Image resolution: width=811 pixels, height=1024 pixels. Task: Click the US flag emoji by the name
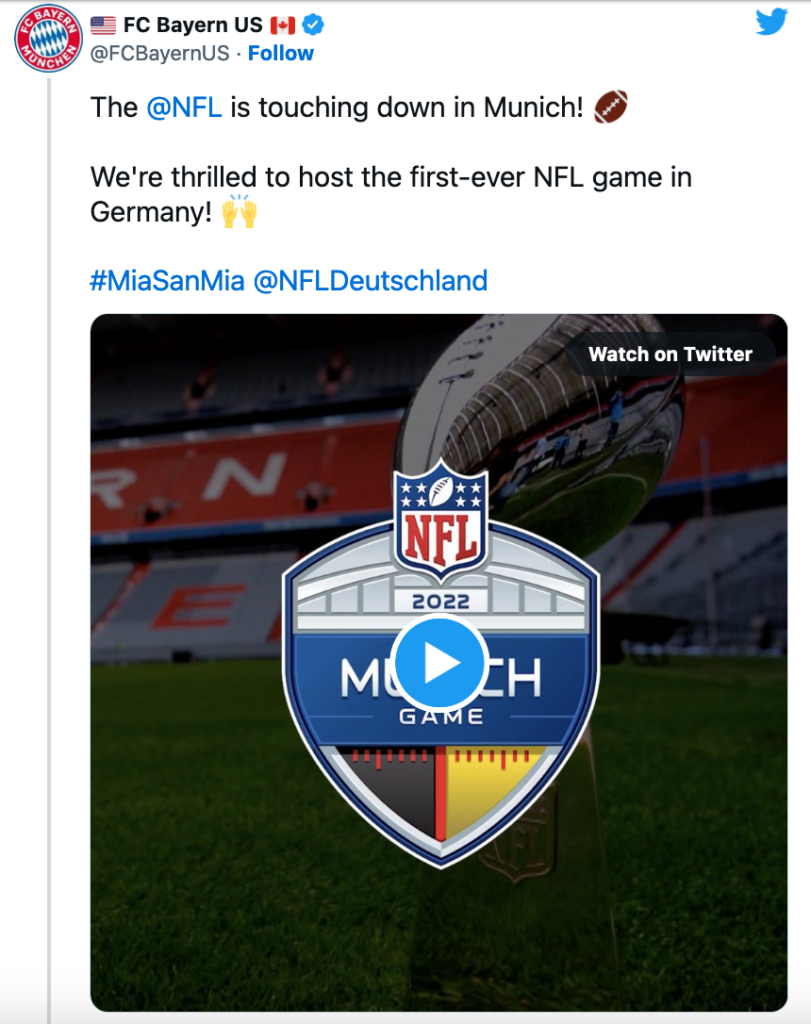[103, 25]
